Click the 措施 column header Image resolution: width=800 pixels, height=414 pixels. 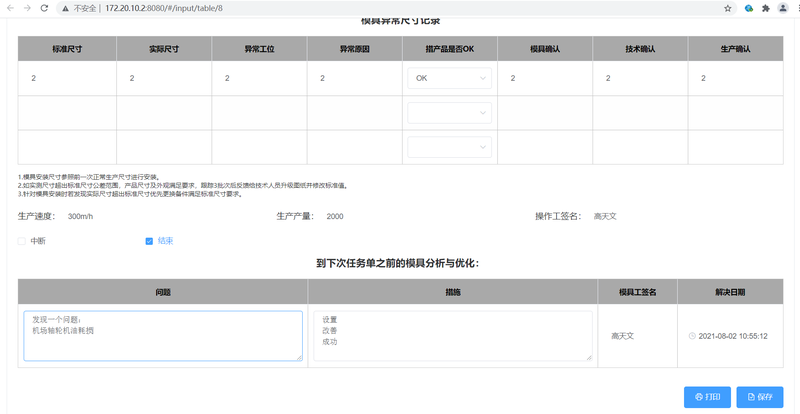[453, 292]
